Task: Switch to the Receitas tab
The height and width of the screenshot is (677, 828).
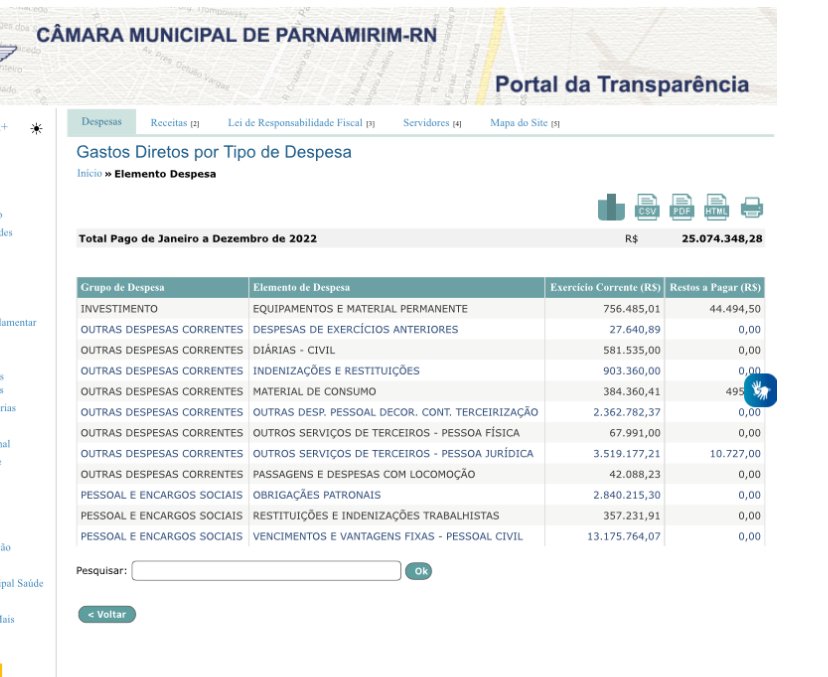Action: click(175, 123)
